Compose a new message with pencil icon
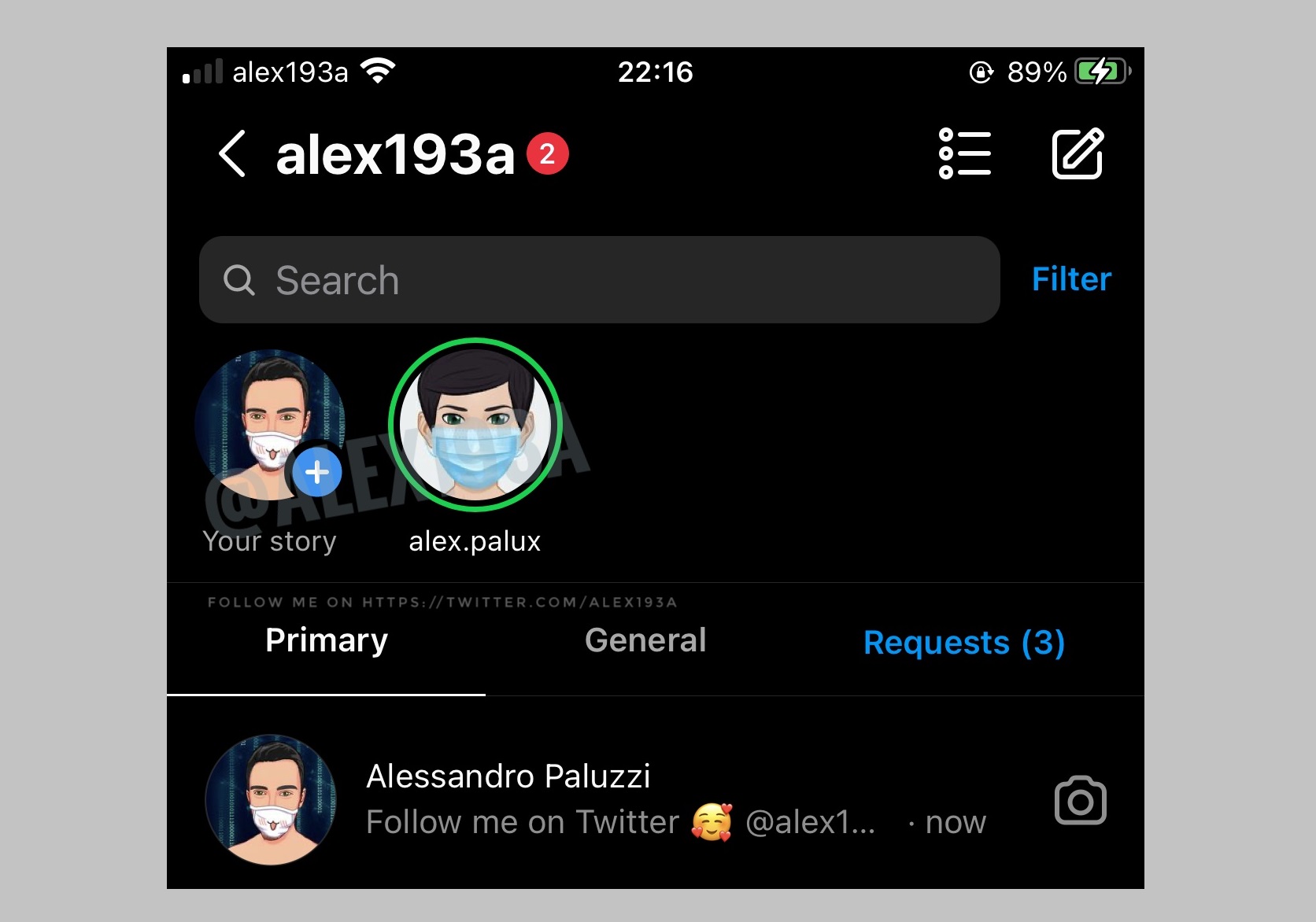Viewport: 1316px width, 922px height. point(1078,153)
